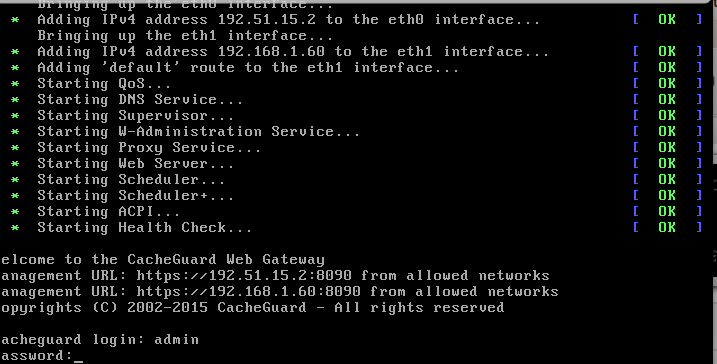Click the 192.51.15.2:8090 management URL
Image resolution: width=717 pixels, height=364 pixels.
[244, 276]
